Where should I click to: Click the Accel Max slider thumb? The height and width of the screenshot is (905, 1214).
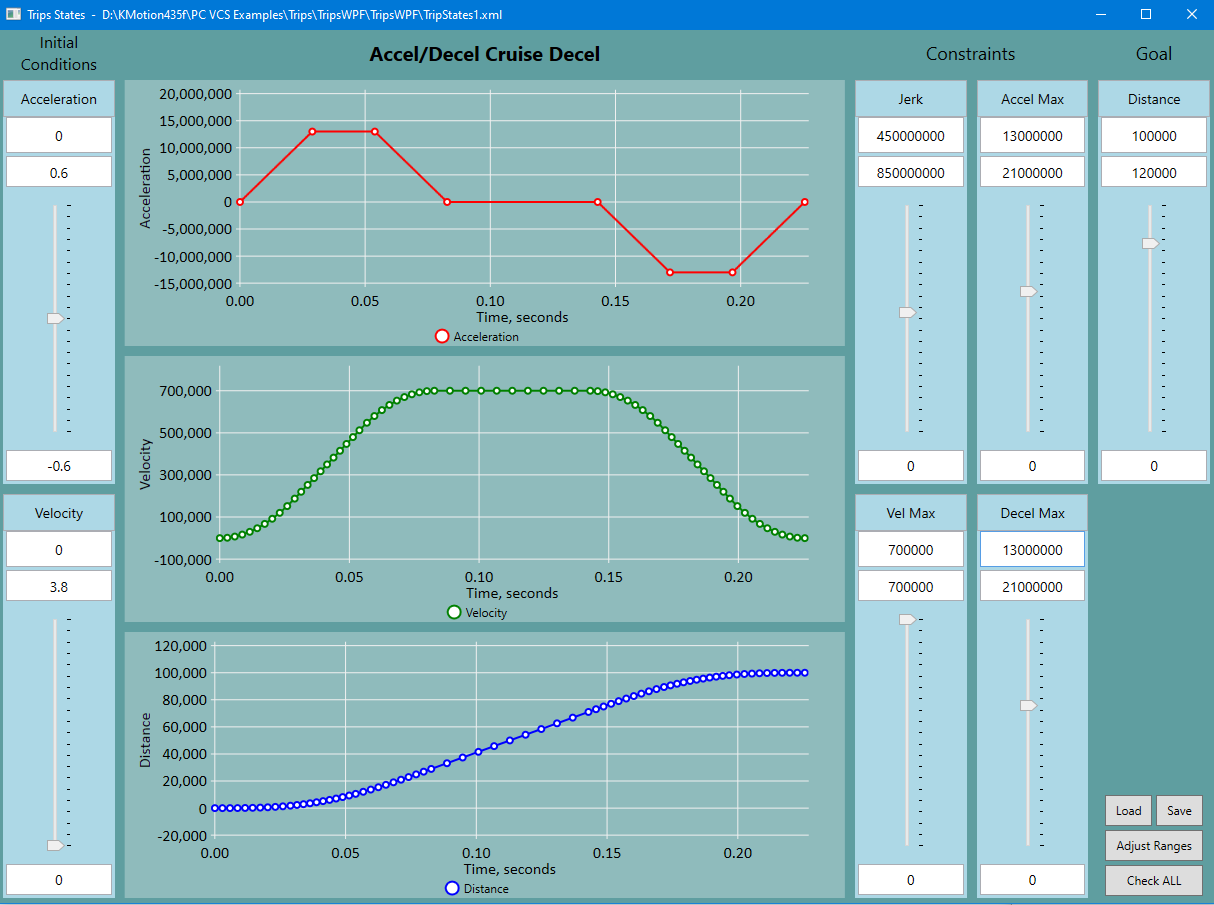tap(1028, 291)
